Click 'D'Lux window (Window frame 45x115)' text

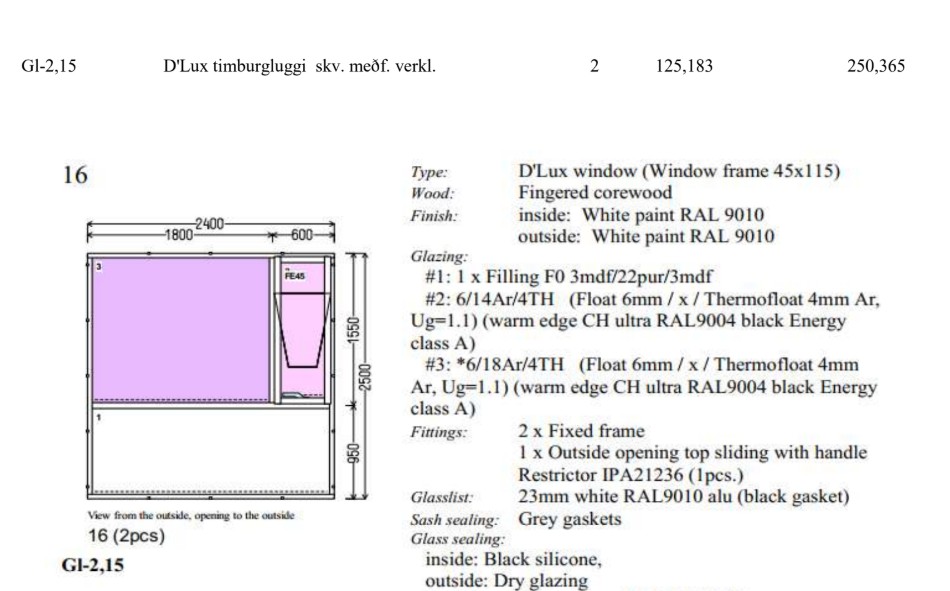tap(679, 171)
